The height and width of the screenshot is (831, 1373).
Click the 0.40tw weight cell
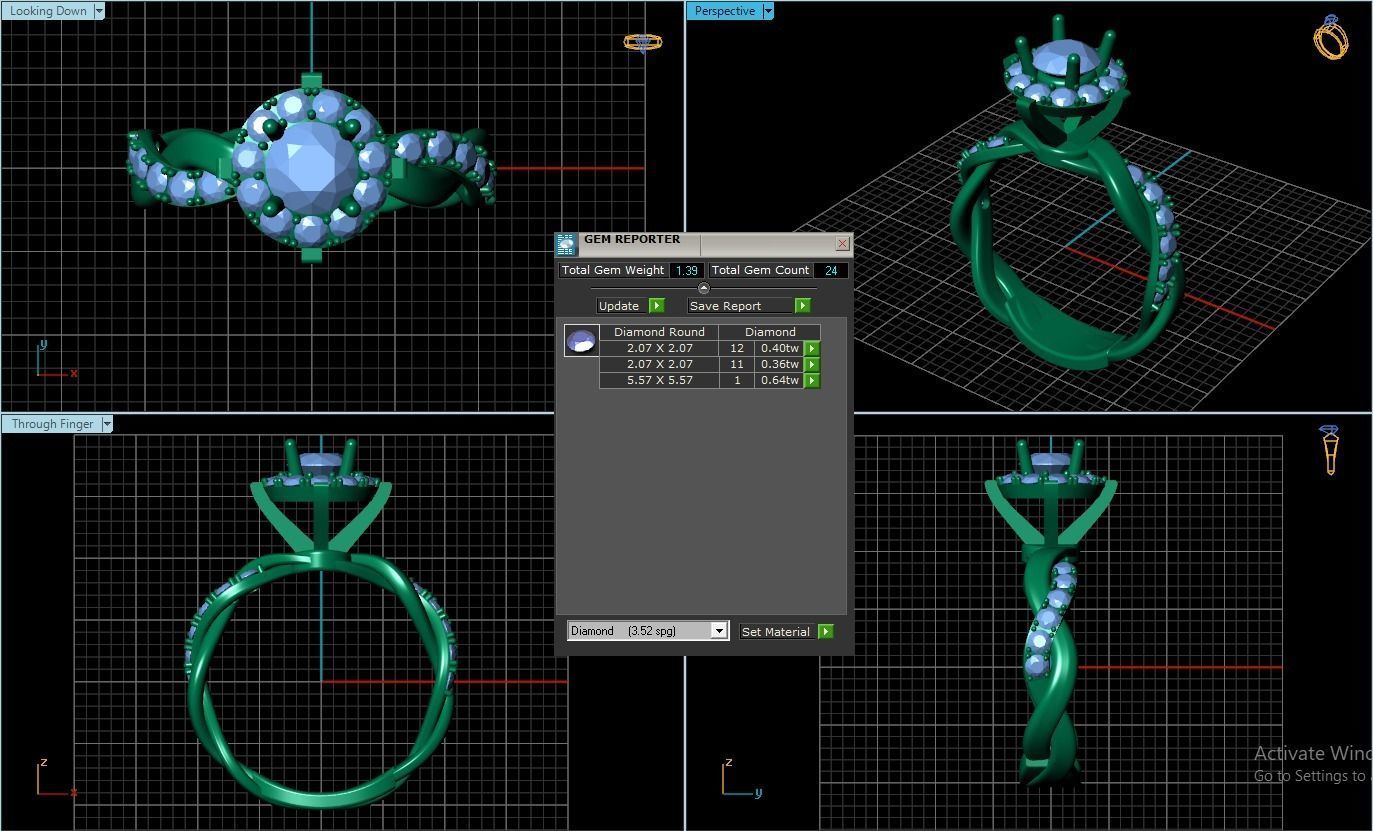780,348
